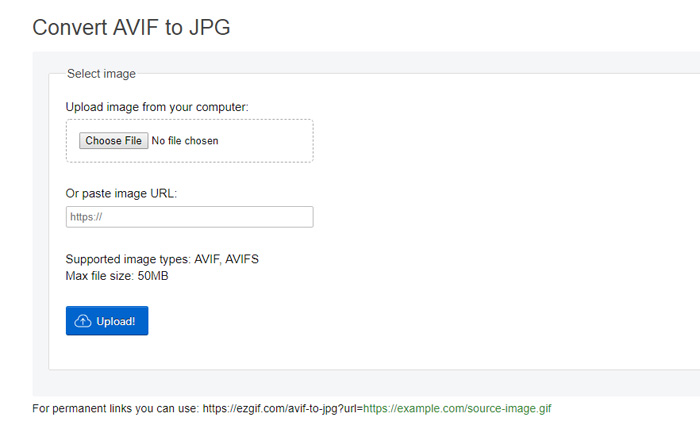This screenshot has height=421, width=700.
Task: Click the 'Or paste image URL:' label
Action: pos(121,193)
